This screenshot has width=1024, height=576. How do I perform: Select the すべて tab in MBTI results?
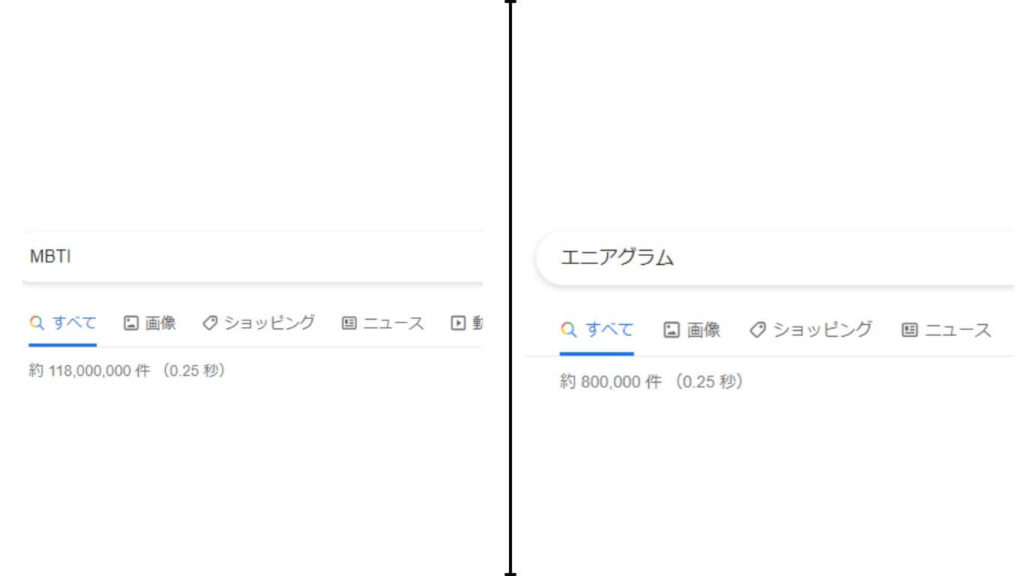pyautogui.click(x=74, y=323)
